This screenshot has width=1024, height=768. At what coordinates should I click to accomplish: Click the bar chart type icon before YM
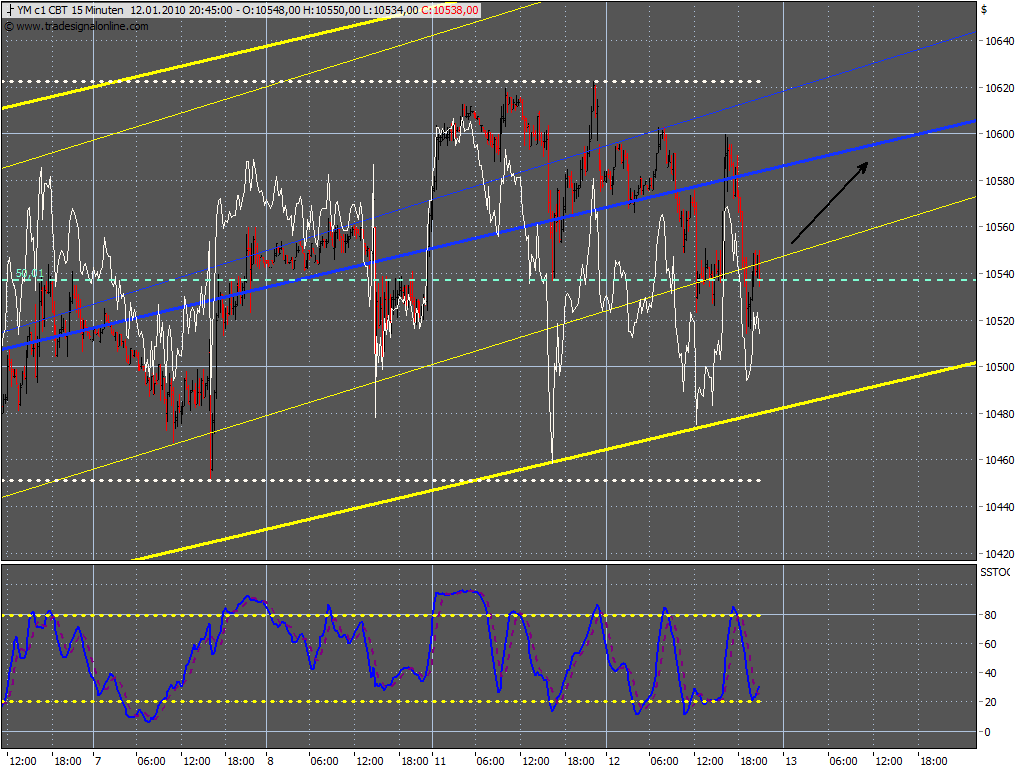click(x=10, y=10)
